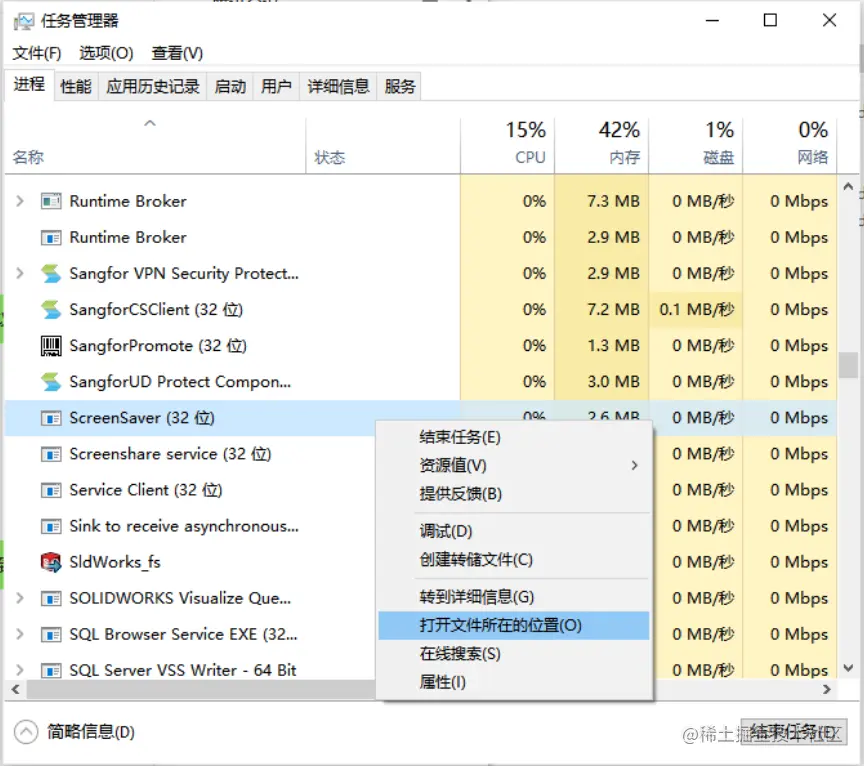Sort by the CPU column header
864x766 pixels.
[507, 145]
